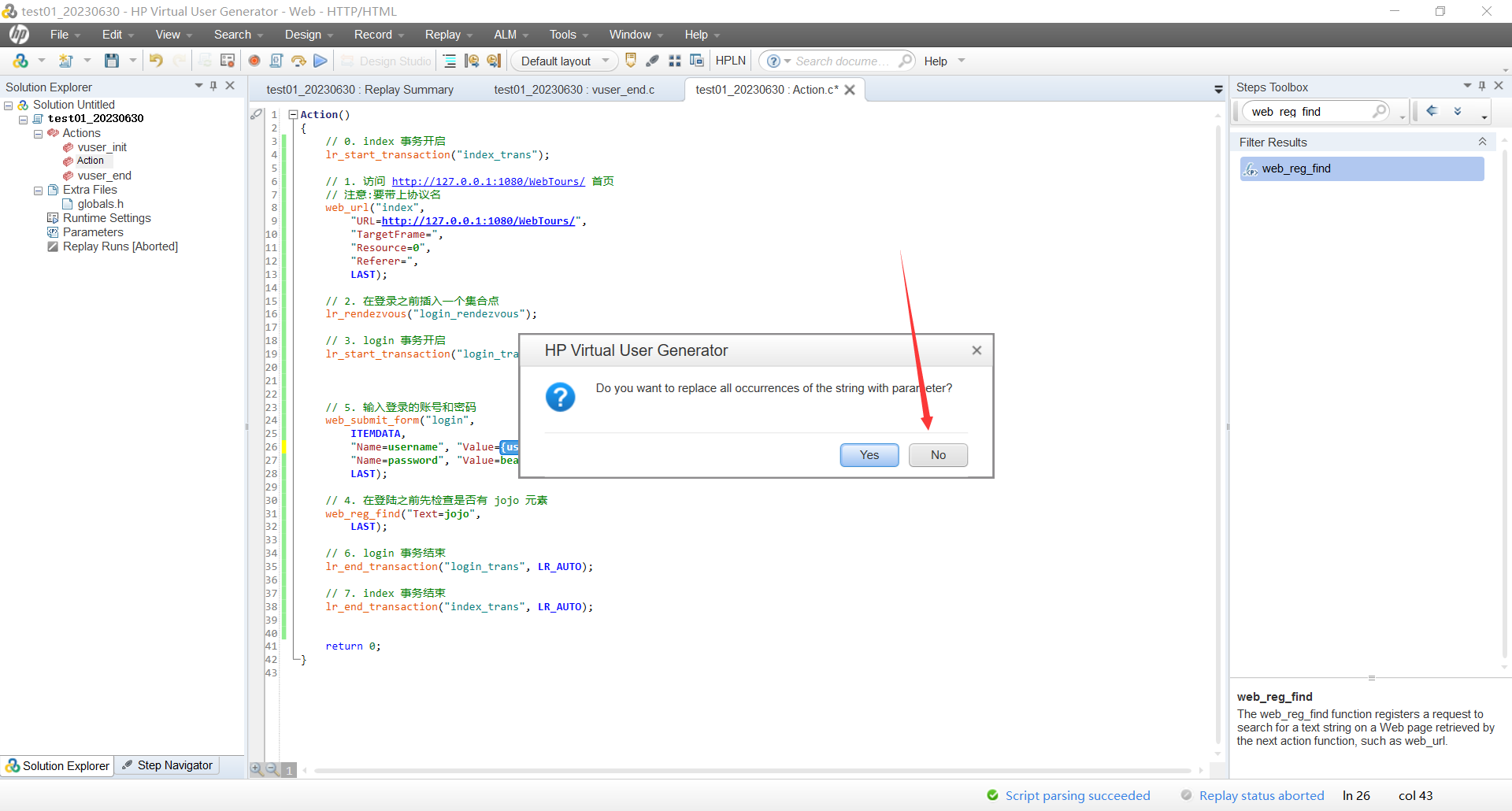Click the New Script and Solution icon
Viewport: 1512px width, 811px height.
click(66, 61)
